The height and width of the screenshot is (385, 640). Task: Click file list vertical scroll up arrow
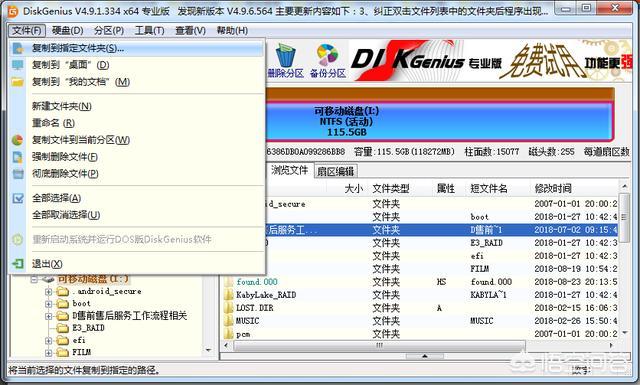pyautogui.click(x=624, y=186)
